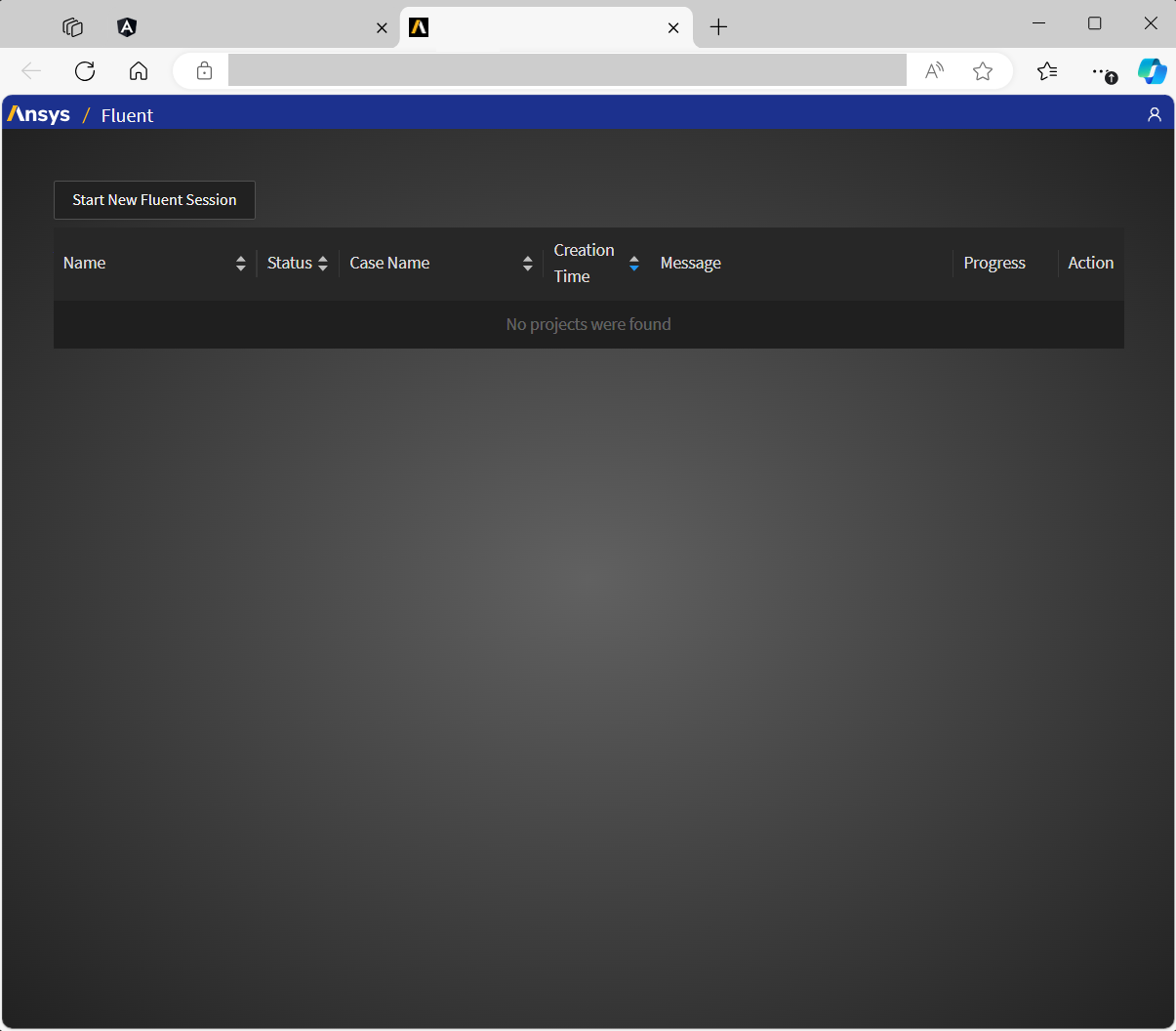Image resolution: width=1176 pixels, height=1031 pixels.
Task: Add this page to favorites with the star
Action: coord(983,70)
